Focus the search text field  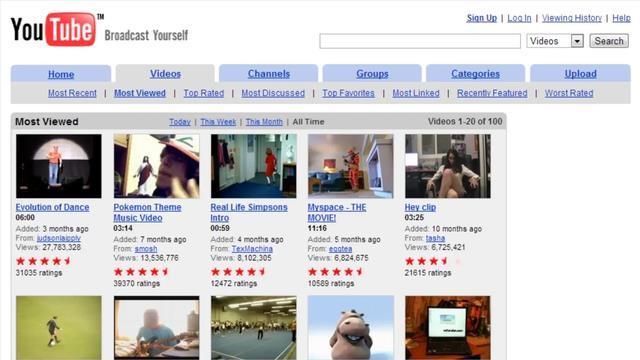[x=420, y=41]
